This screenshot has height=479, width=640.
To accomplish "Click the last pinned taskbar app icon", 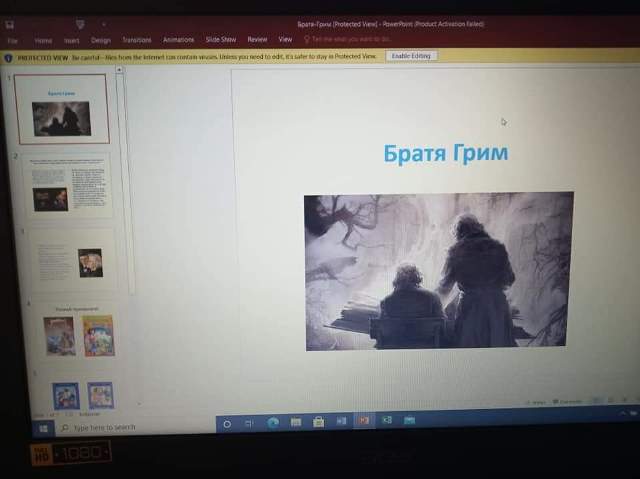I will tap(409, 420).
